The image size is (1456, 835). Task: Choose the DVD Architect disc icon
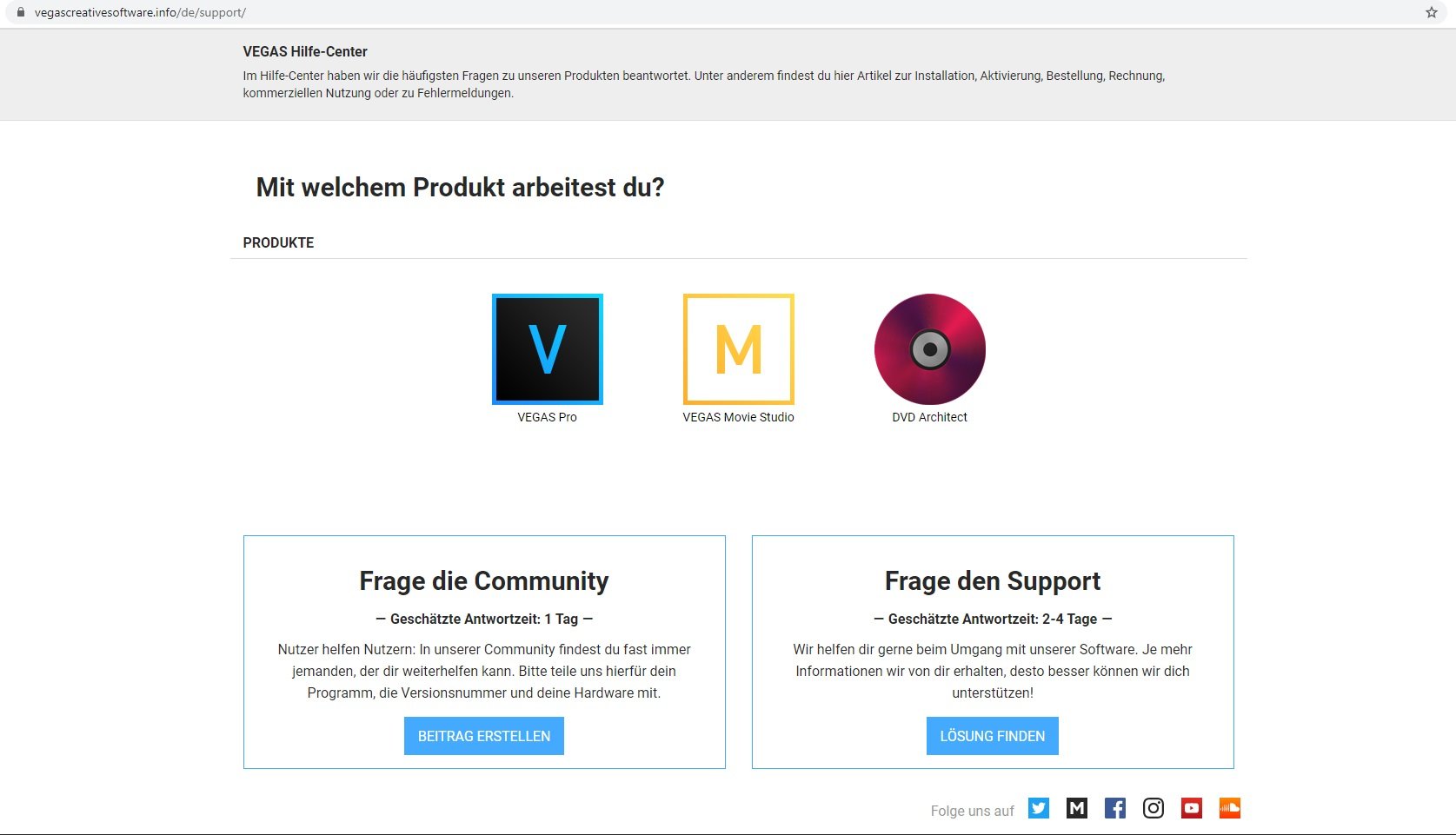[929, 349]
